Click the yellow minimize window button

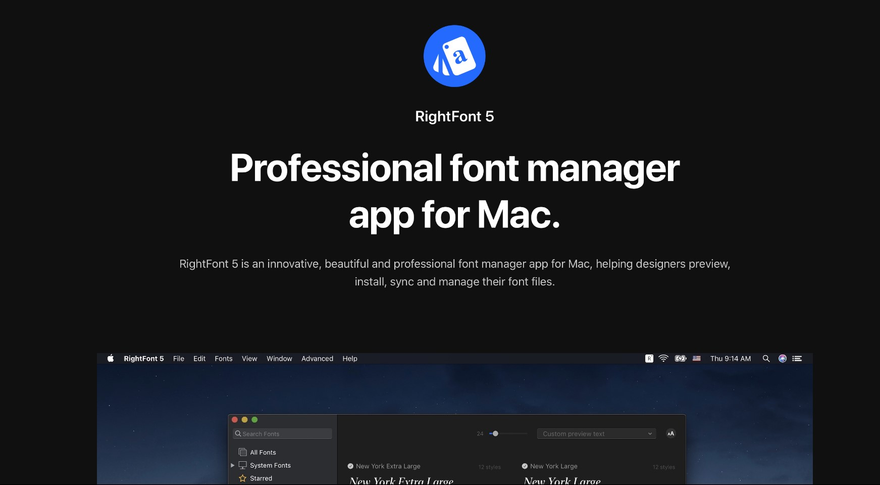(x=244, y=419)
